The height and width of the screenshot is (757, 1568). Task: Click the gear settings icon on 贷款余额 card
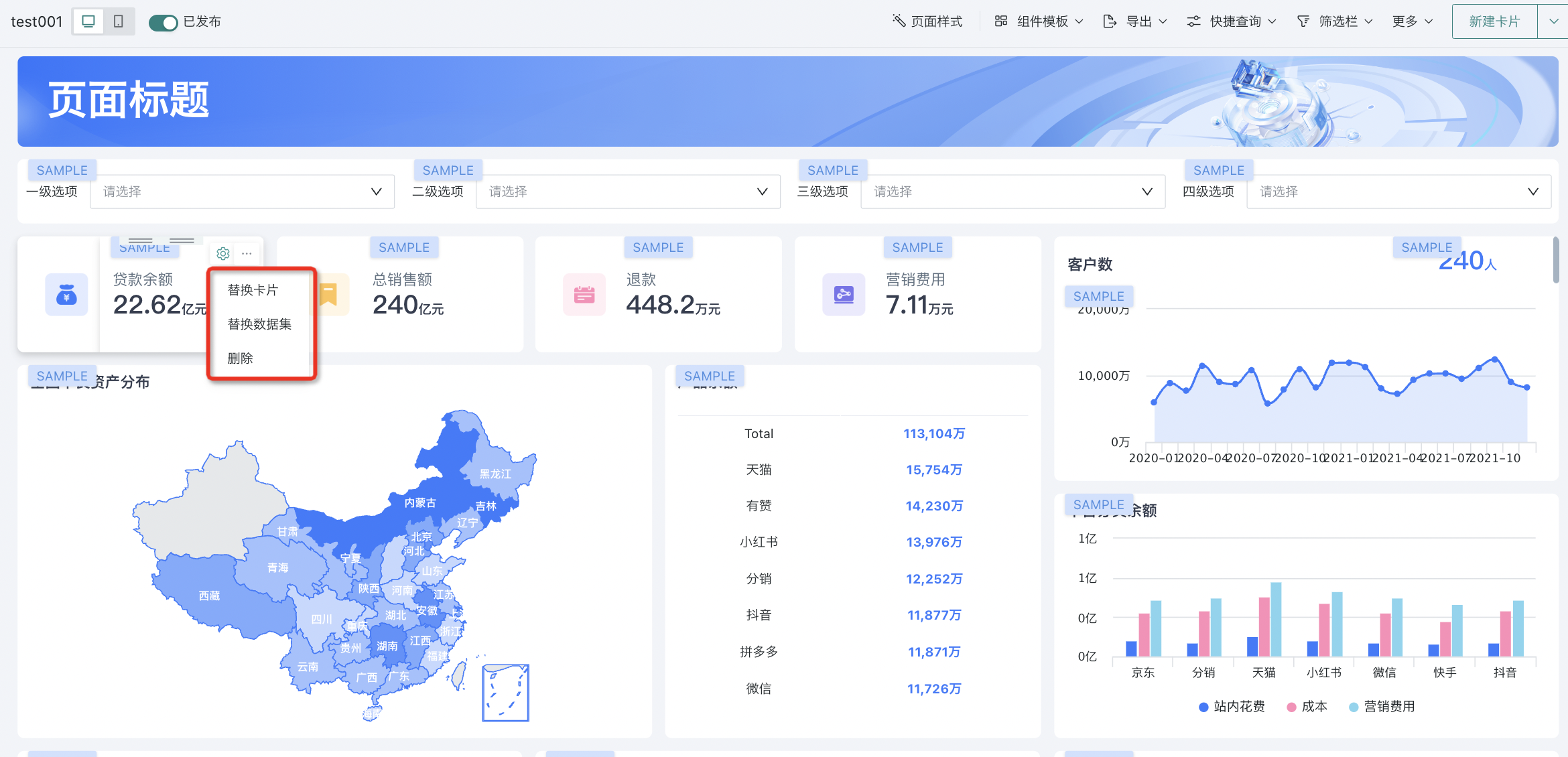pyautogui.click(x=223, y=253)
